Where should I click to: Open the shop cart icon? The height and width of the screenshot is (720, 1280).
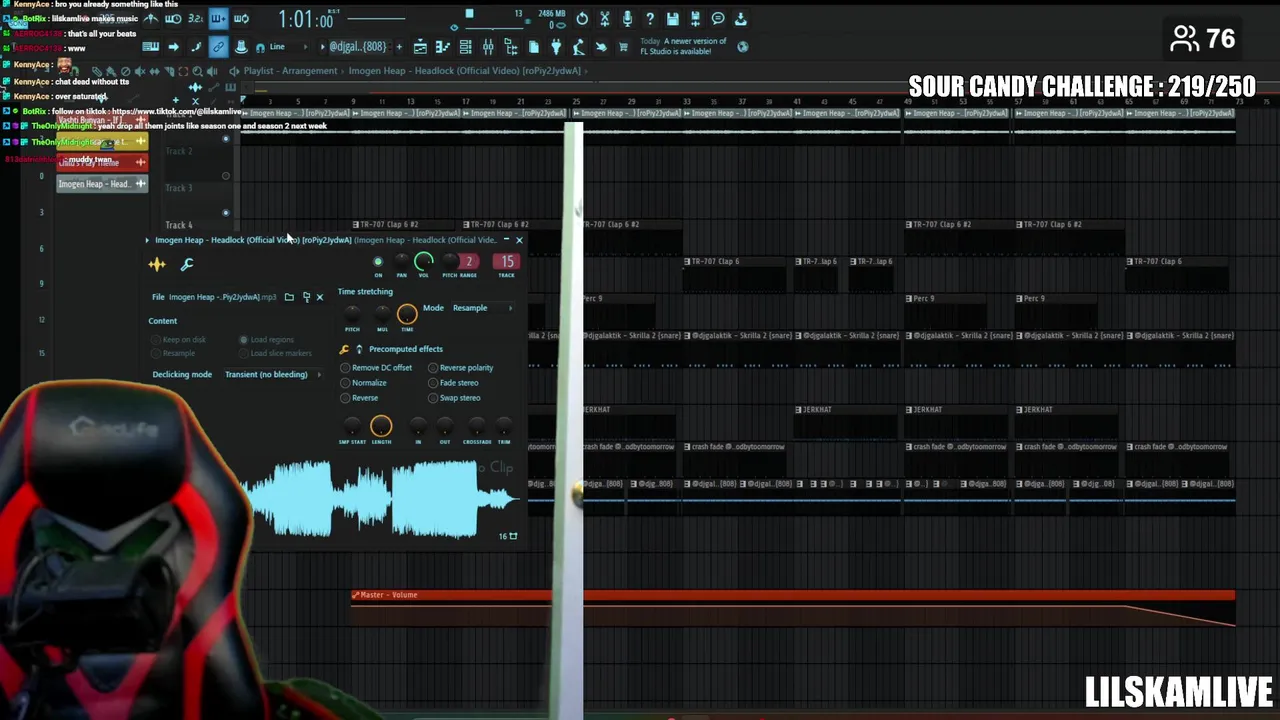[x=623, y=47]
